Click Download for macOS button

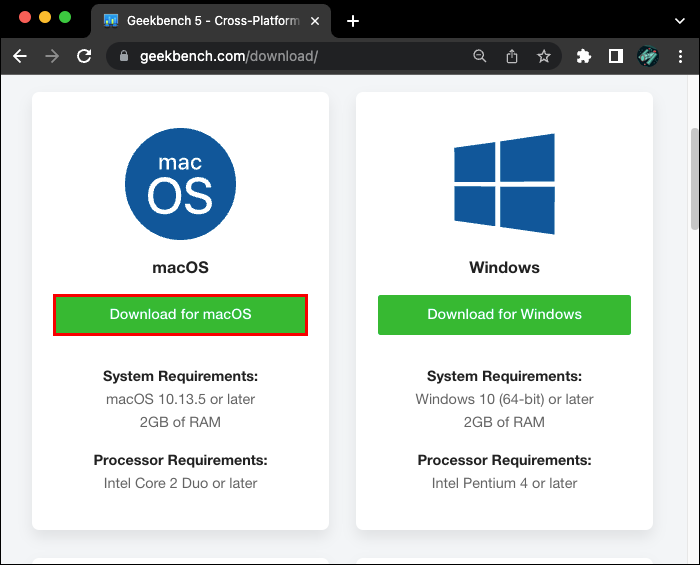coord(180,315)
